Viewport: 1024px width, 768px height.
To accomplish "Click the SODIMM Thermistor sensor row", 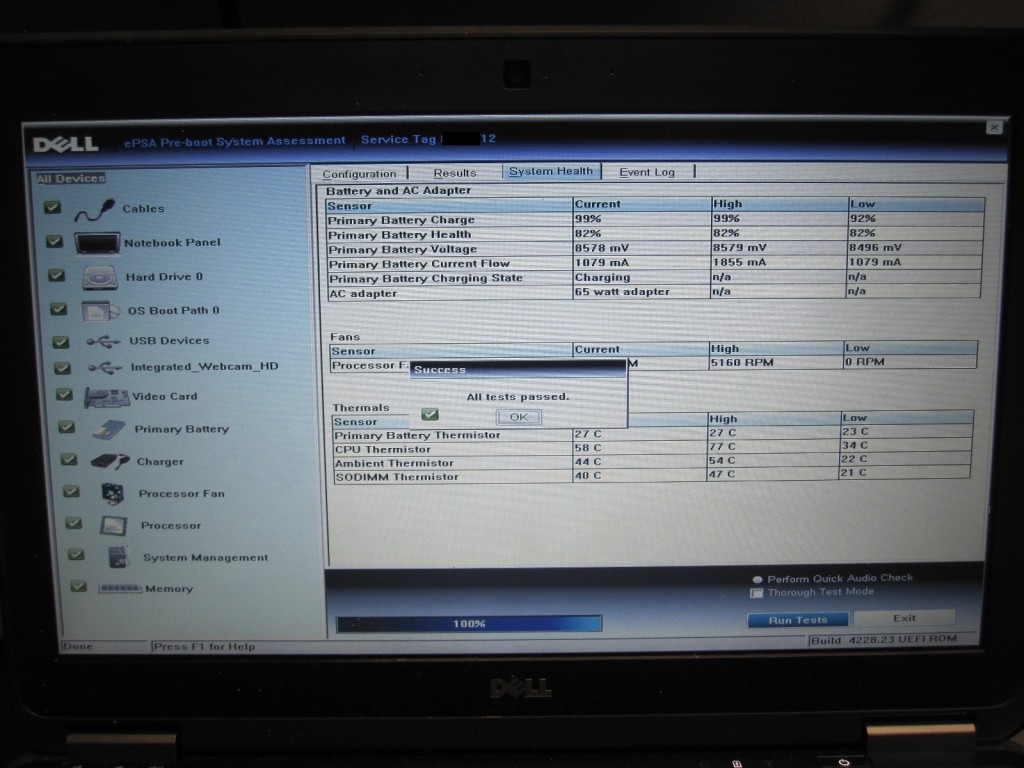I will pos(652,475).
